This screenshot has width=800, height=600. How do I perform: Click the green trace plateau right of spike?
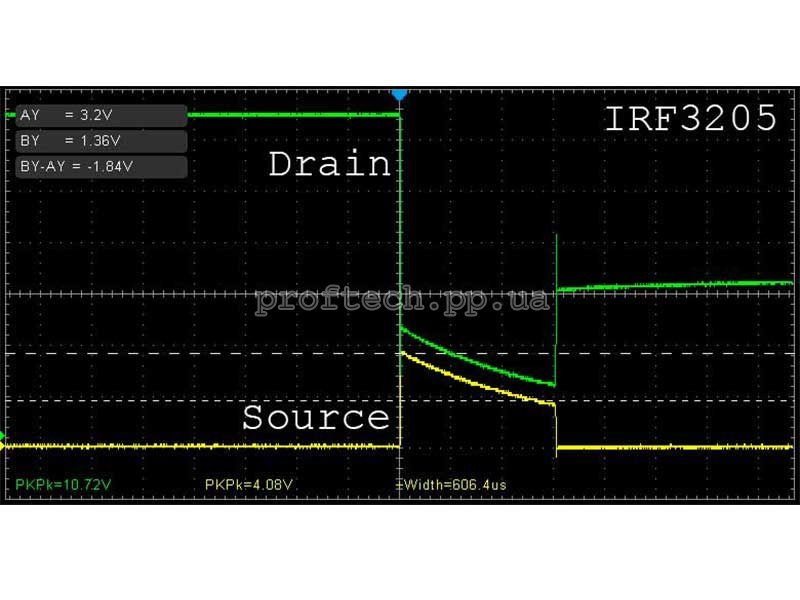(x=680, y=285)
